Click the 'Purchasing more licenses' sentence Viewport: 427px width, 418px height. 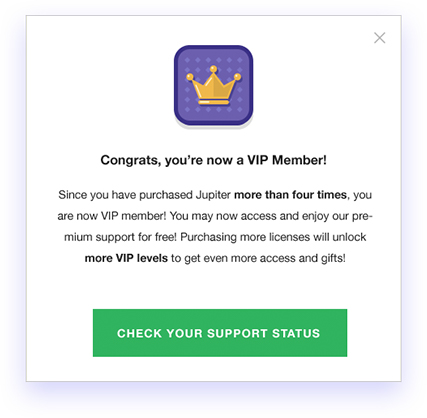pos(273,237)
